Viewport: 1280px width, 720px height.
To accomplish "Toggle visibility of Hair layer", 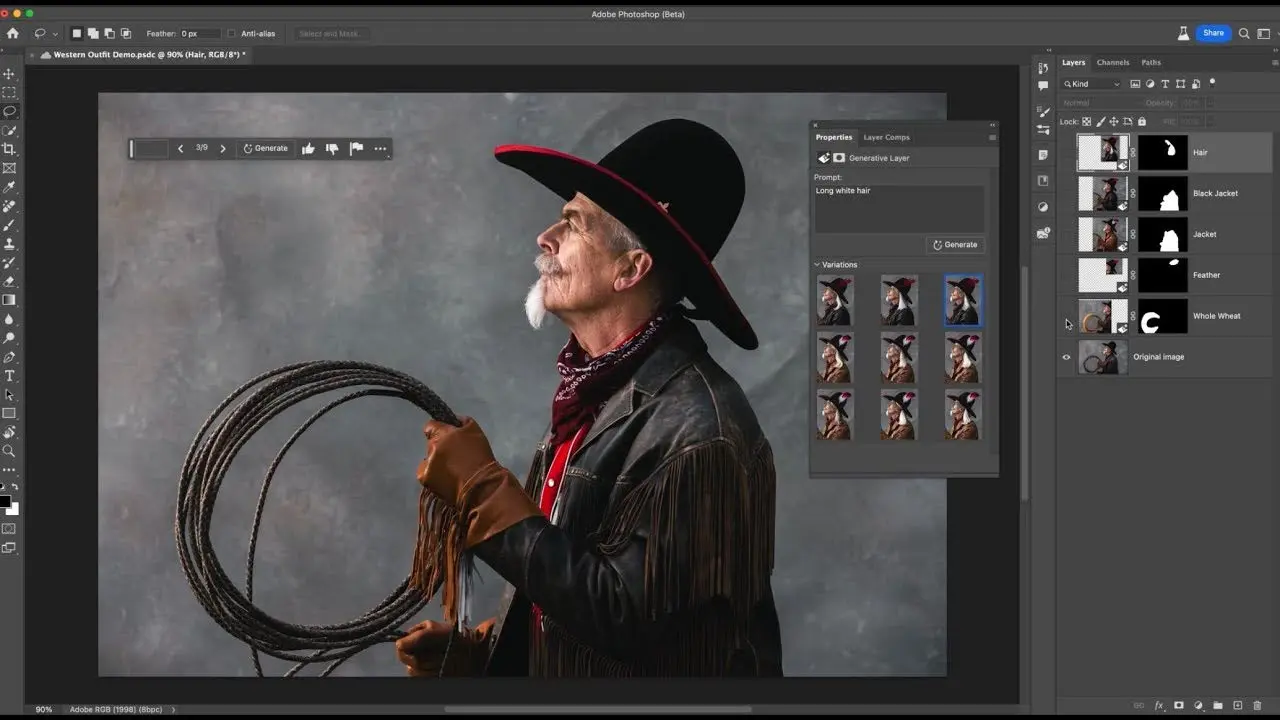I will 1066,153.
